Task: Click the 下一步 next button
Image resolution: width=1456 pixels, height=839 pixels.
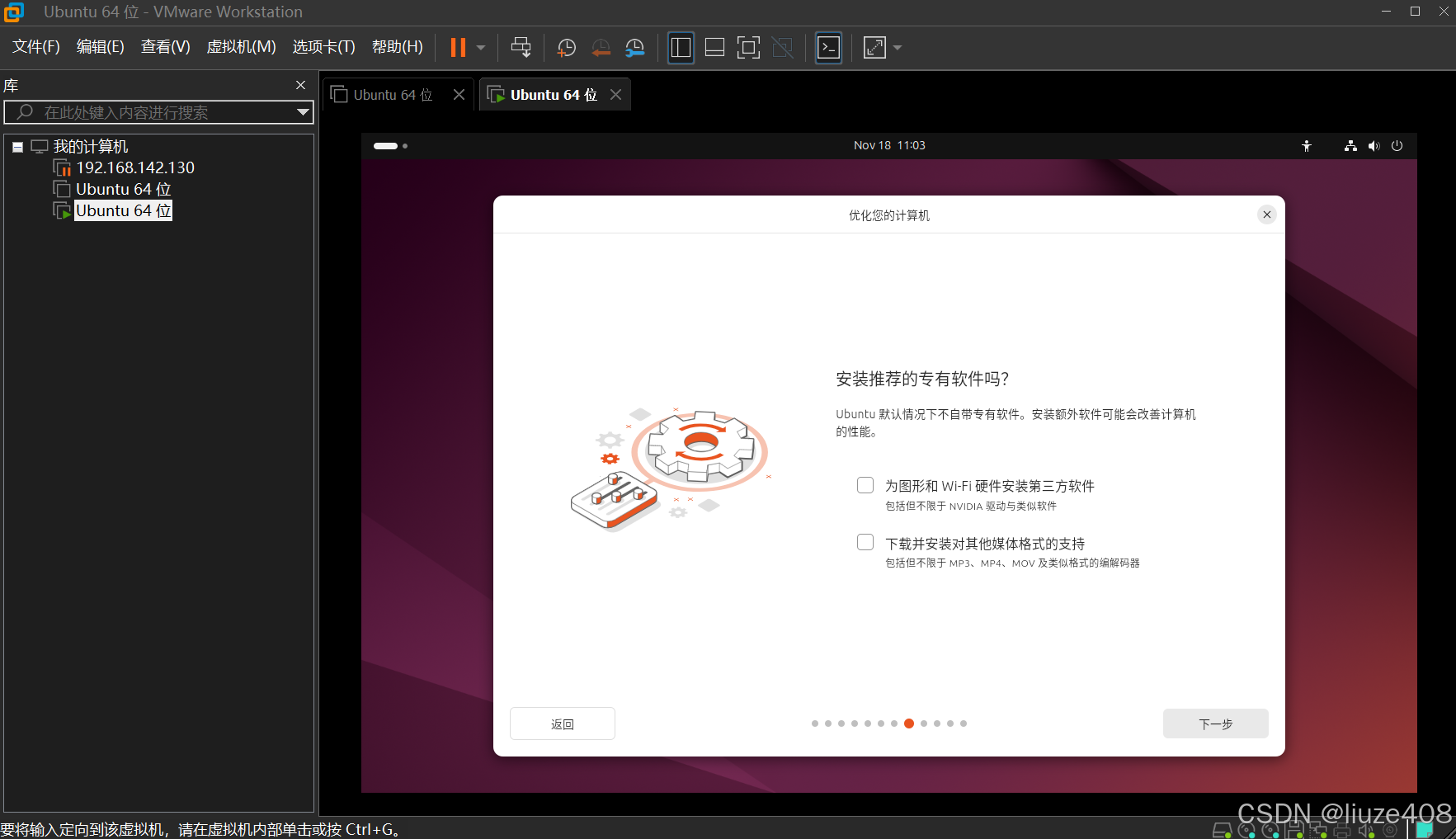Action: coord(1215,724)
